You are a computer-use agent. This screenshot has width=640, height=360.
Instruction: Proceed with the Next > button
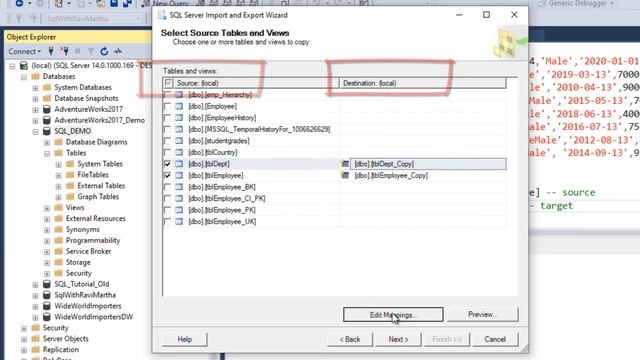click(398, 339)
